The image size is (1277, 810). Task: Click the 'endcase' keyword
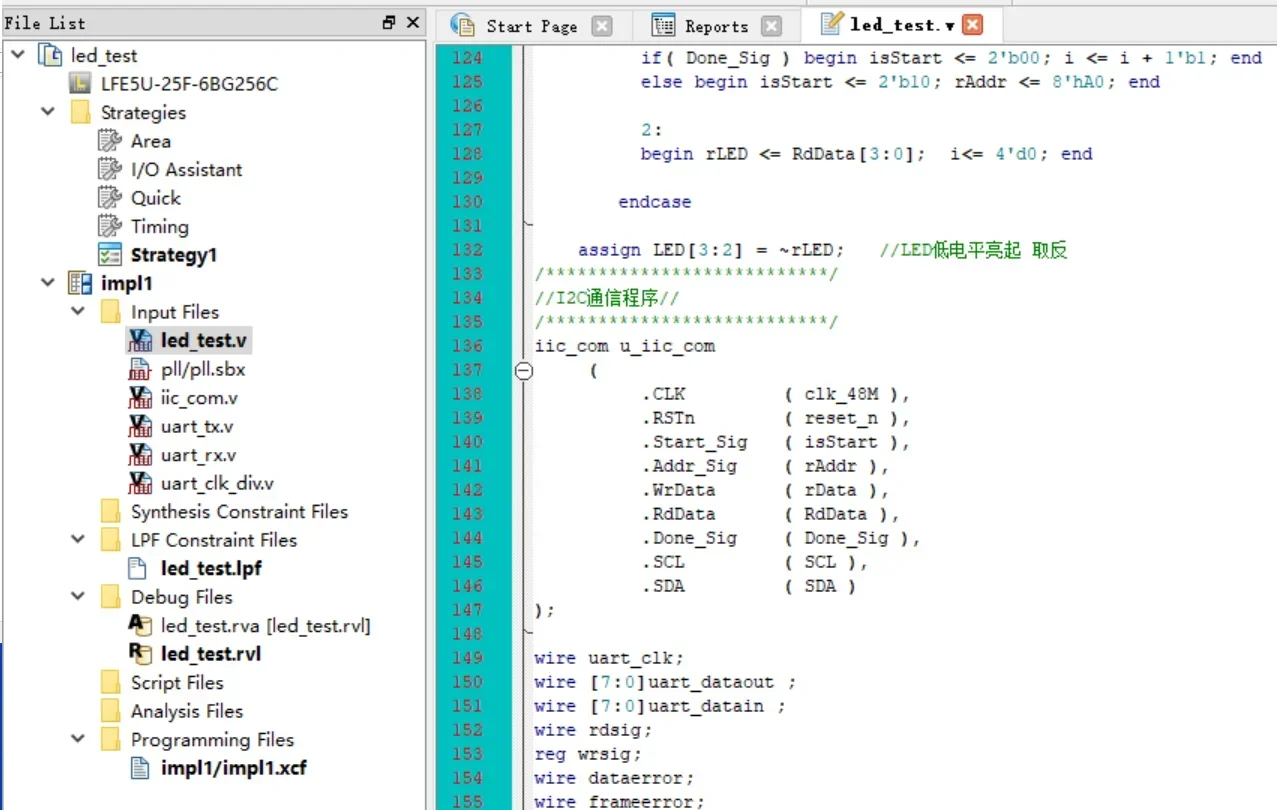click(654, 202)
